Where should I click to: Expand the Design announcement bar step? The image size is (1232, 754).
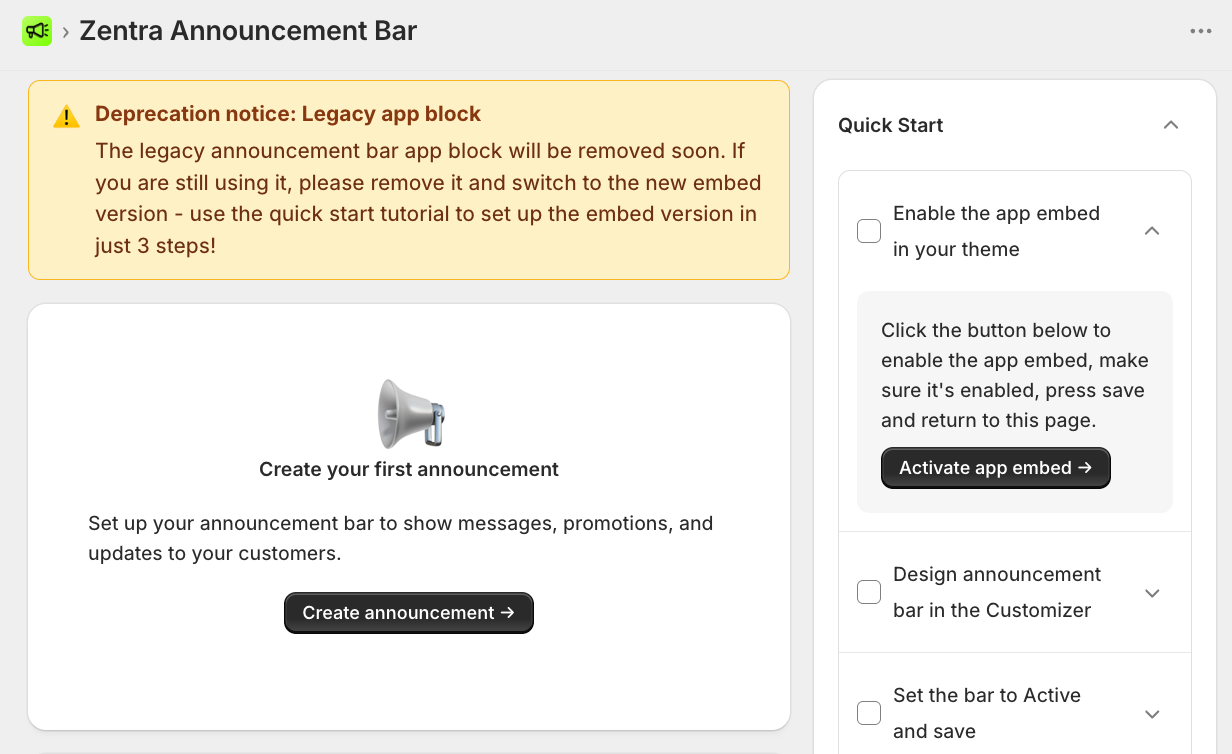click(x=1152, y=593)
